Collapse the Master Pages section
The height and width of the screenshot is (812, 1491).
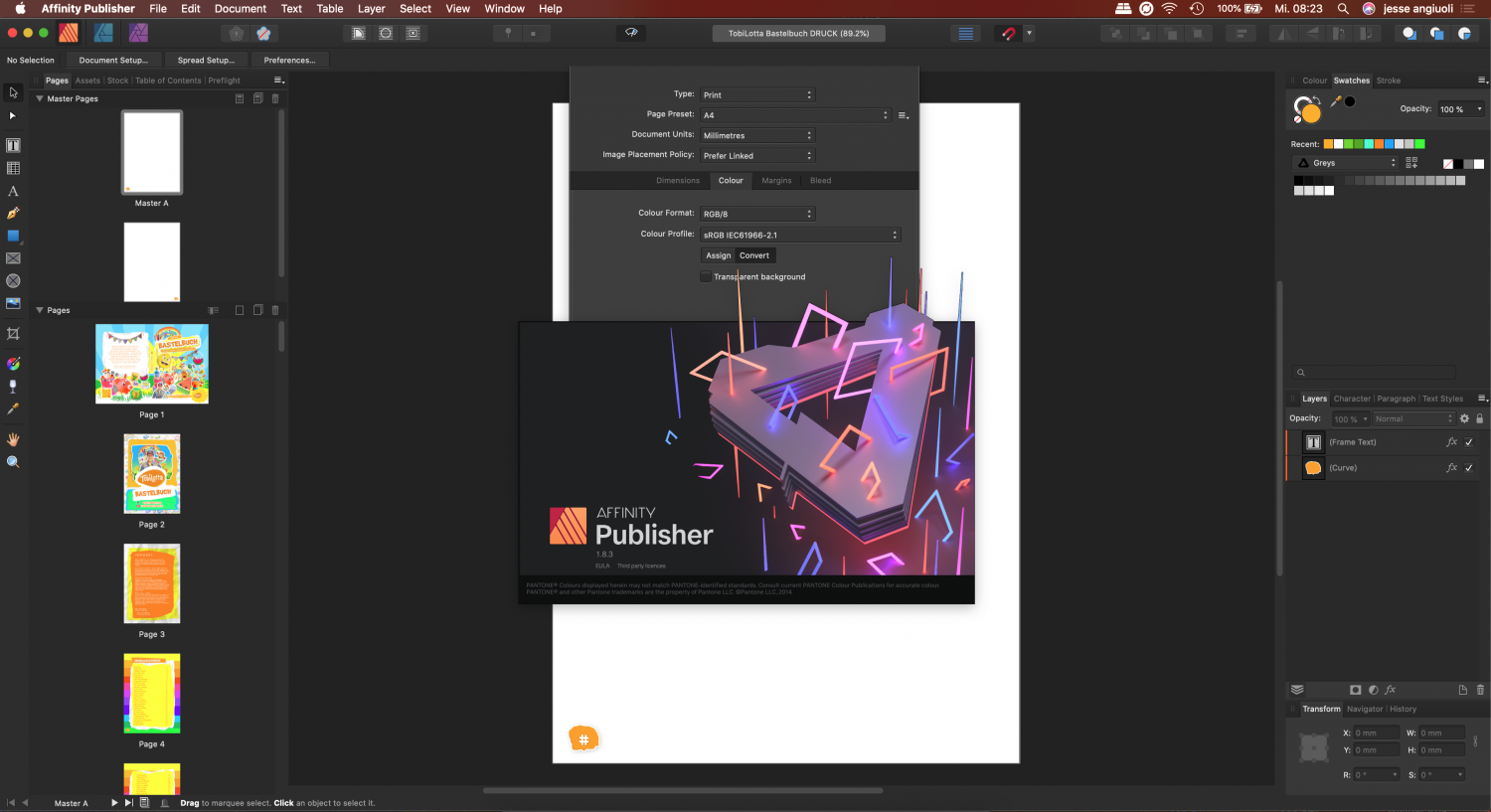(40, 98)
